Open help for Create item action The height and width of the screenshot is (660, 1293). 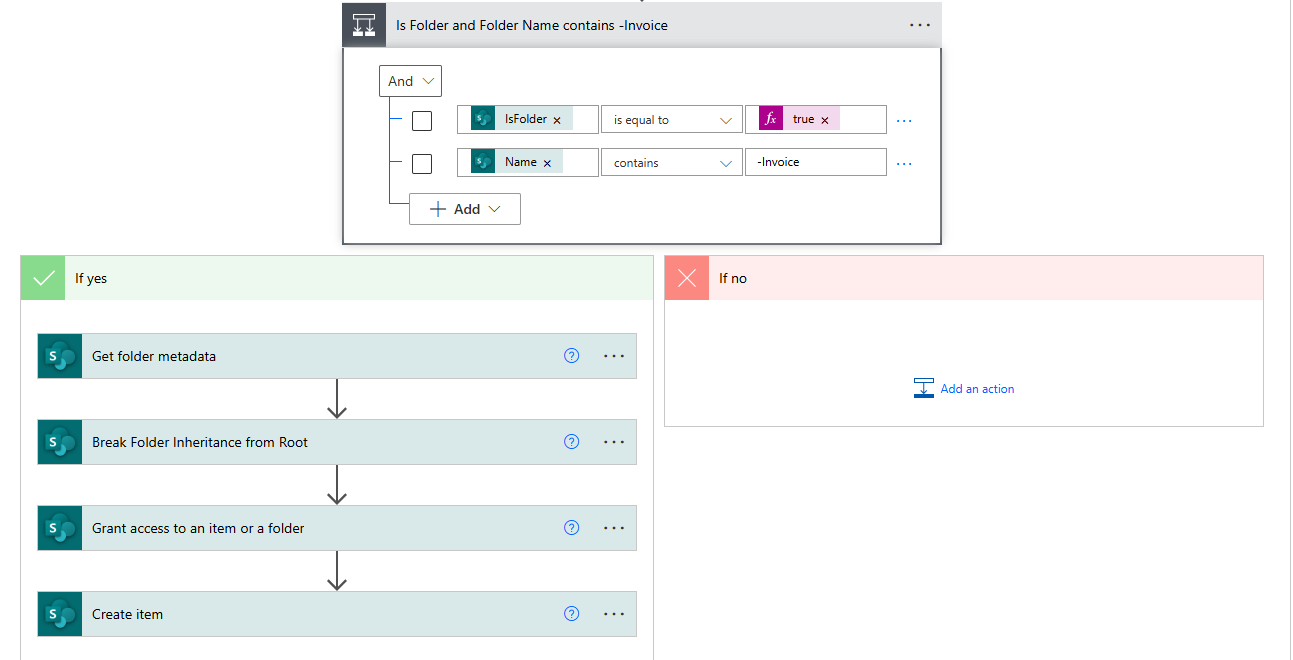pyautogui.click(x=572, y=614)
